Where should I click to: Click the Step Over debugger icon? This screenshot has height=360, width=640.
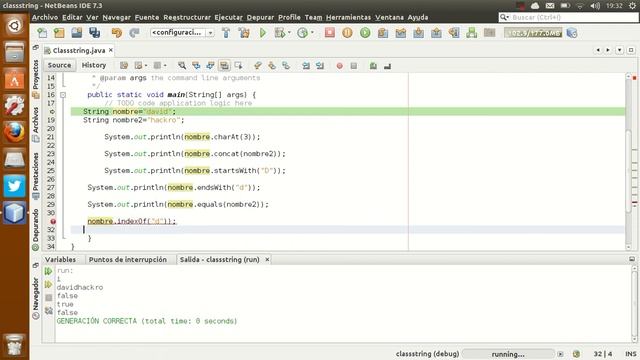click(x=383, y=33)
